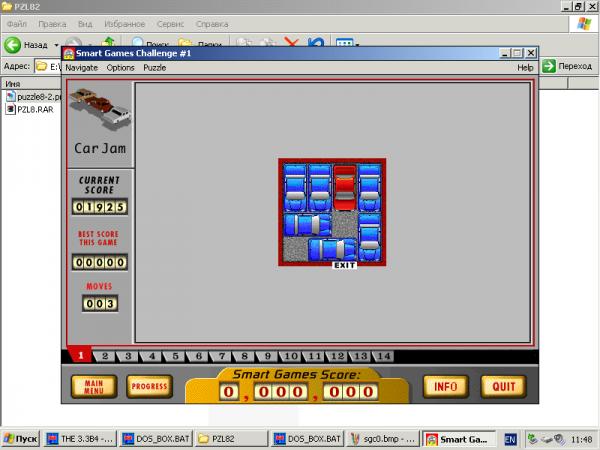The width and height of the screenshot is (600, 450).
Task: Open the Navigate menu
Action: click(82, 68)
